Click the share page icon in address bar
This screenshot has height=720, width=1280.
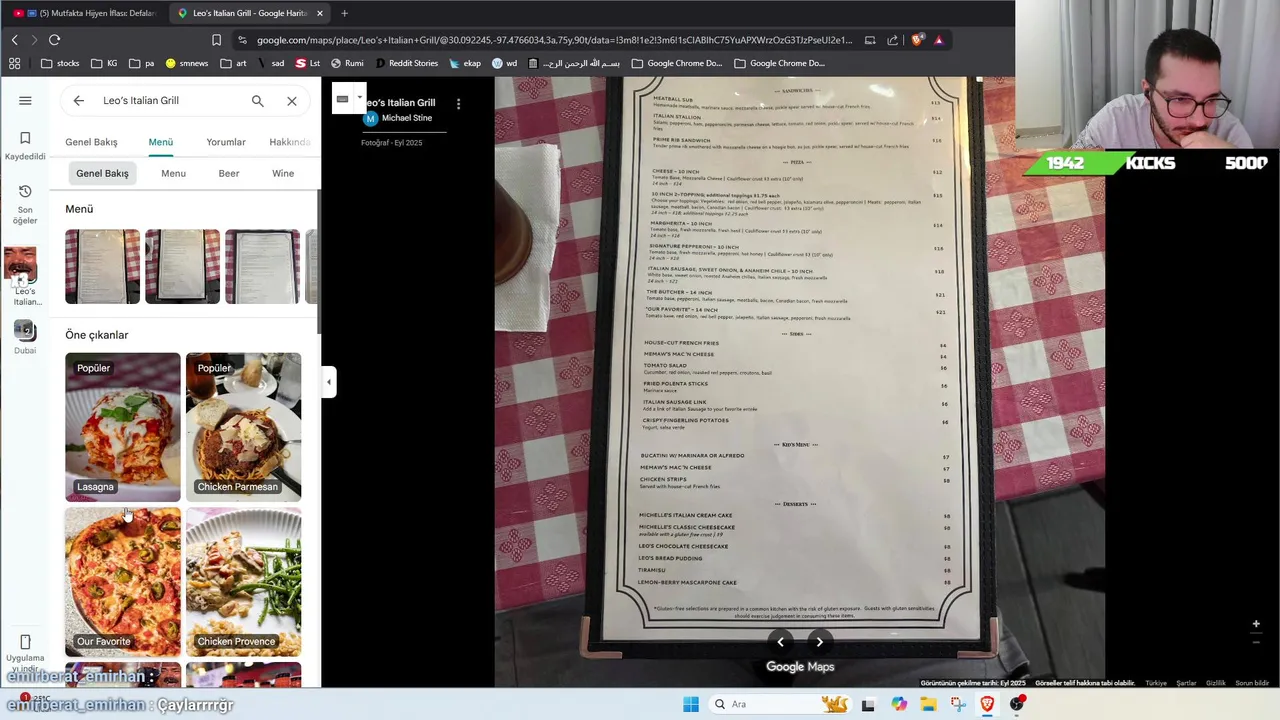click(892, 40)
